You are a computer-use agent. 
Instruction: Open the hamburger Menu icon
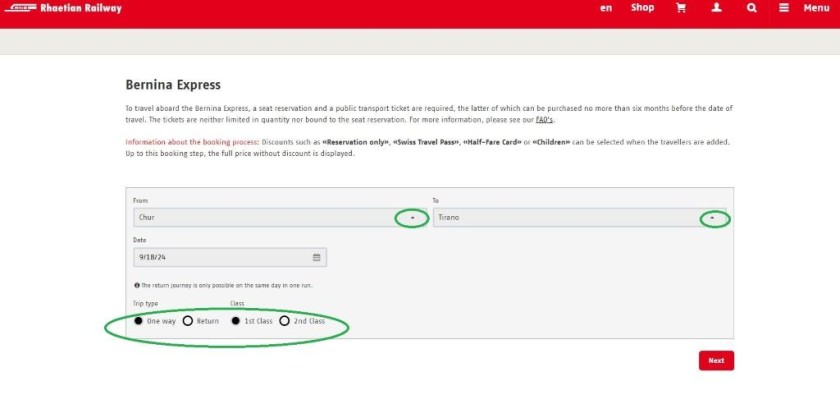(784, 8)
